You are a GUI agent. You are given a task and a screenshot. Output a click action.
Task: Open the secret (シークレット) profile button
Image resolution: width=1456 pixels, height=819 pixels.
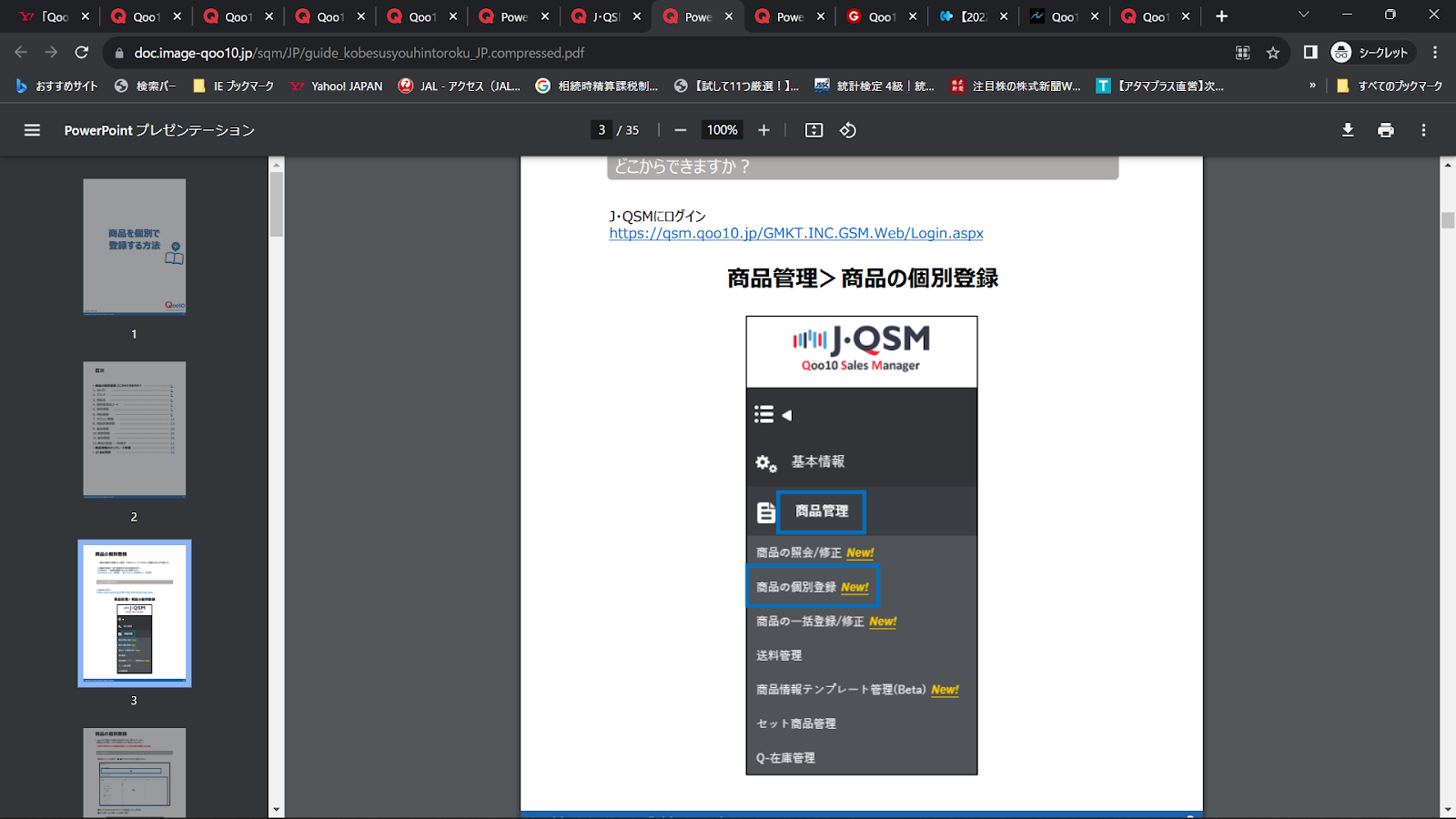pyautogui.click(x=1370, y=53)
